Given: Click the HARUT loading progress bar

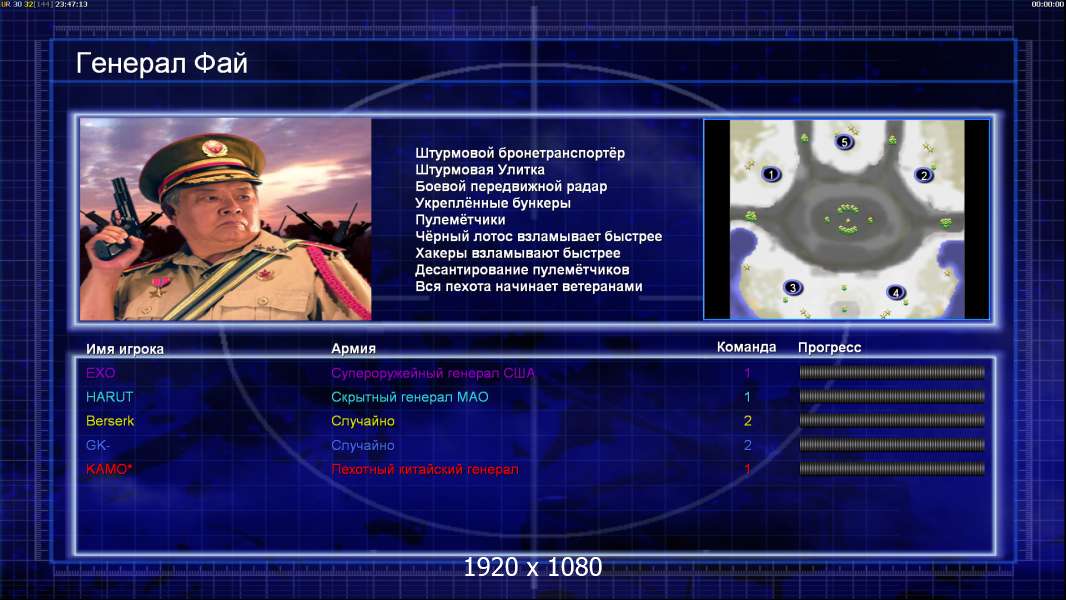Looking at the screenshot, I should [x=892, y=396].
